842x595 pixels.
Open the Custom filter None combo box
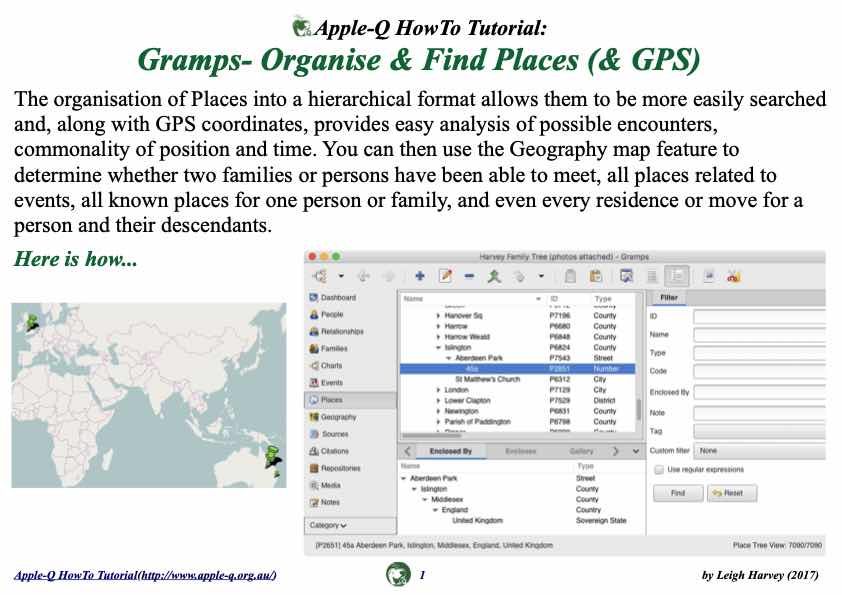click(760, 451)
